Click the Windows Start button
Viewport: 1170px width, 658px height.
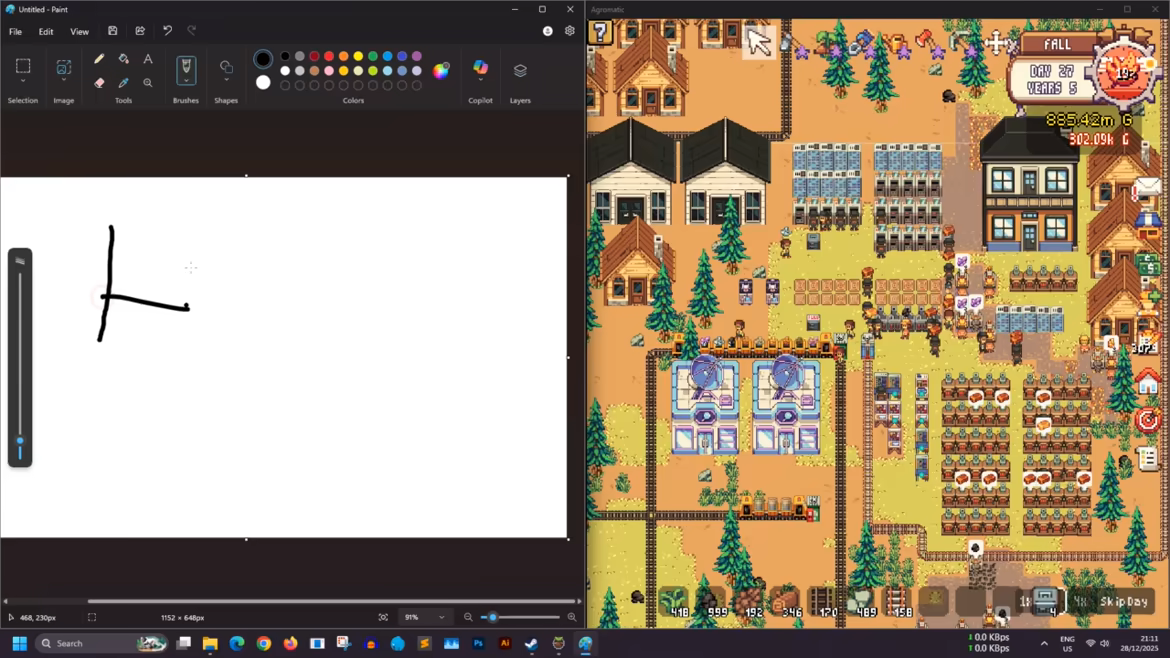pos(20,643)
